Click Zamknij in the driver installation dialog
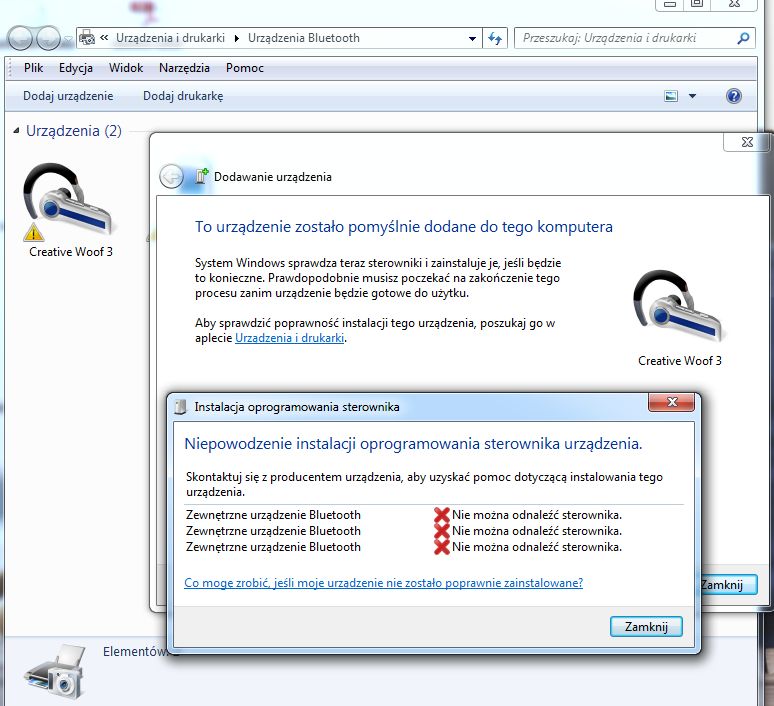 (645, 627)
